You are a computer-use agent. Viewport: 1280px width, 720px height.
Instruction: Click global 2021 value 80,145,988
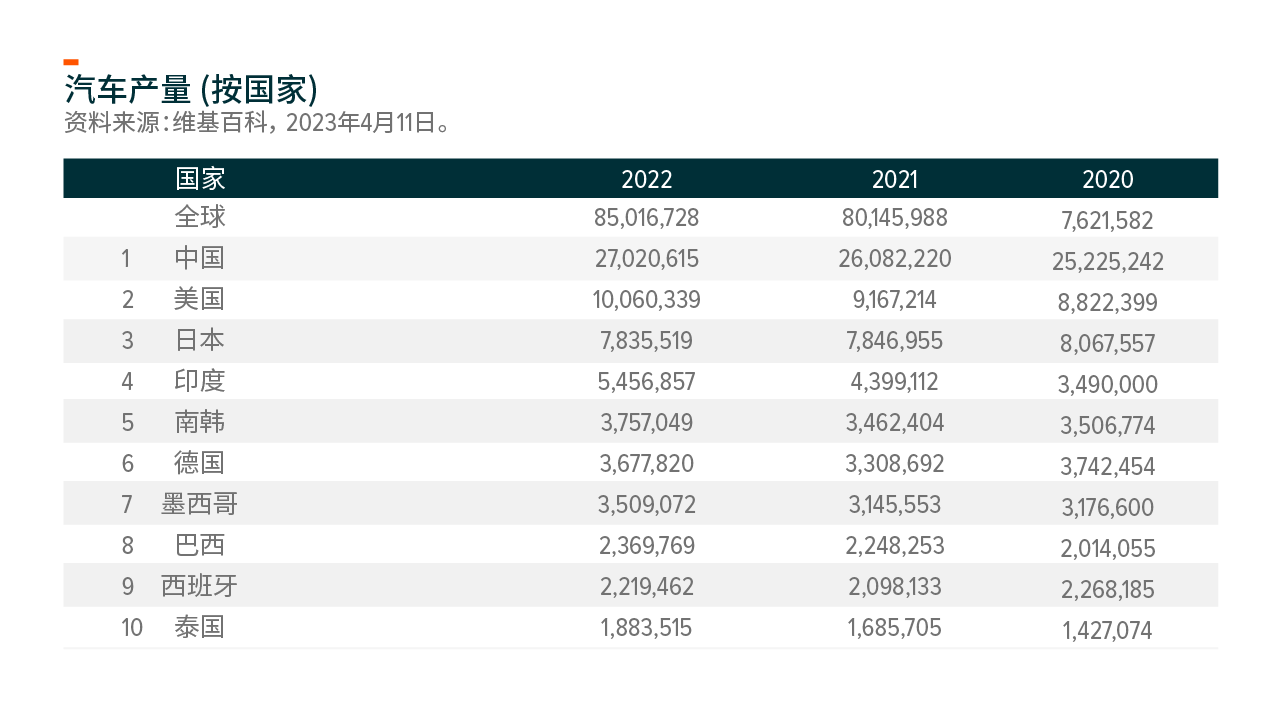[x=895, y=218]
